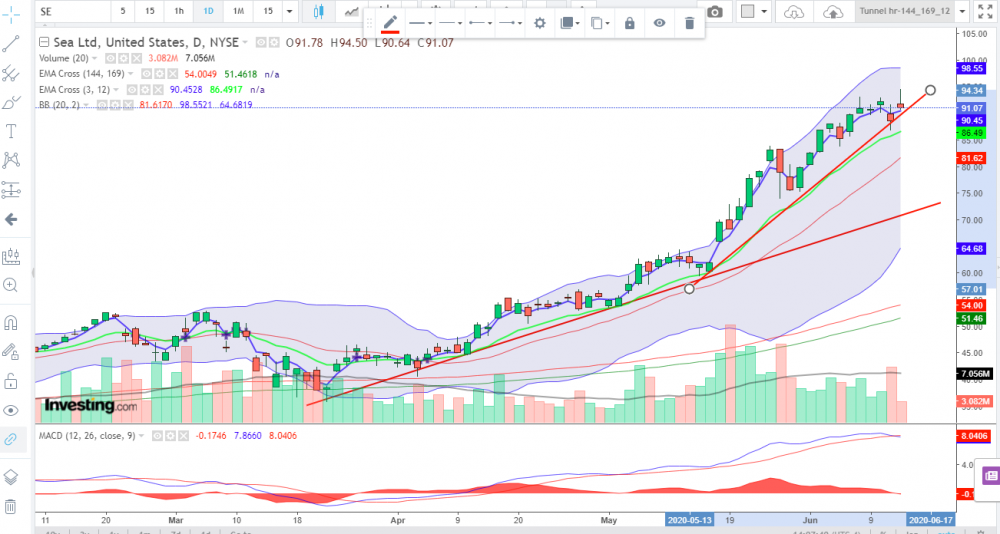The image size is (1000, 534).
Task: Select the 1M timeframe tab
Action: (238, 12)
